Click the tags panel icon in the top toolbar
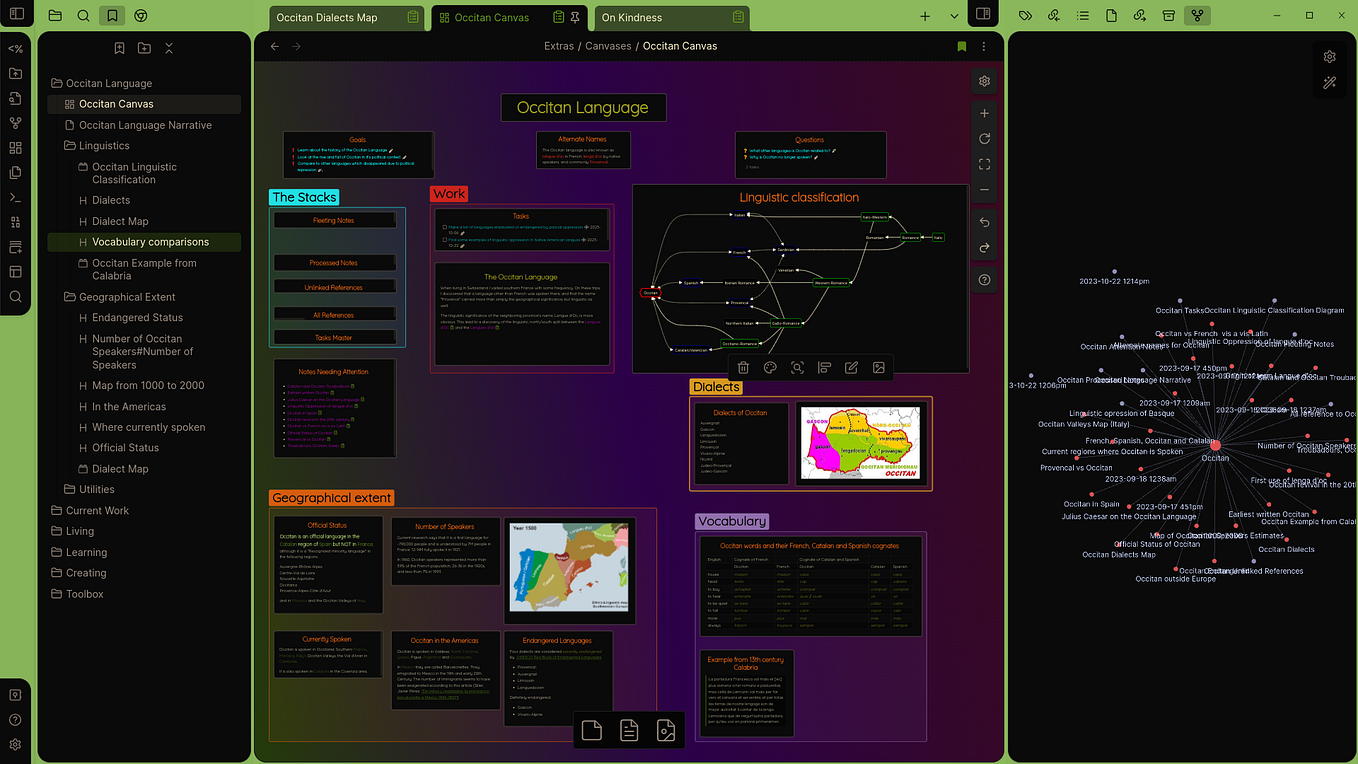This screenshot has height=764, width=1358. pos(1024,16)
